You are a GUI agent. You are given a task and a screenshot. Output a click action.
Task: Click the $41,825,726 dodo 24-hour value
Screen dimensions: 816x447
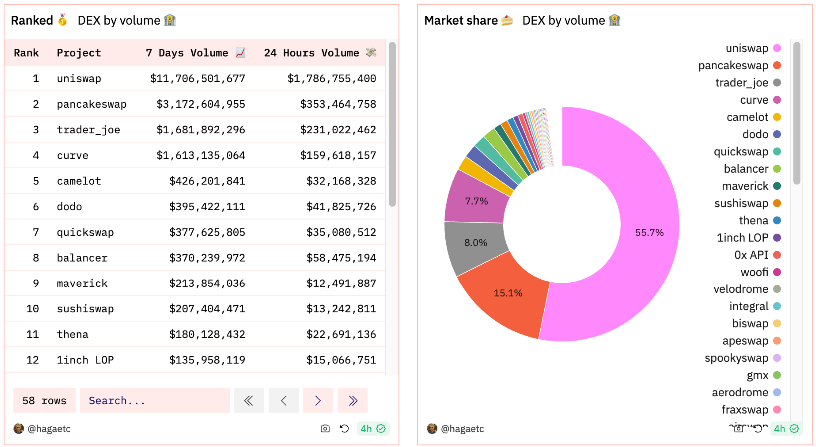[341, 207]
